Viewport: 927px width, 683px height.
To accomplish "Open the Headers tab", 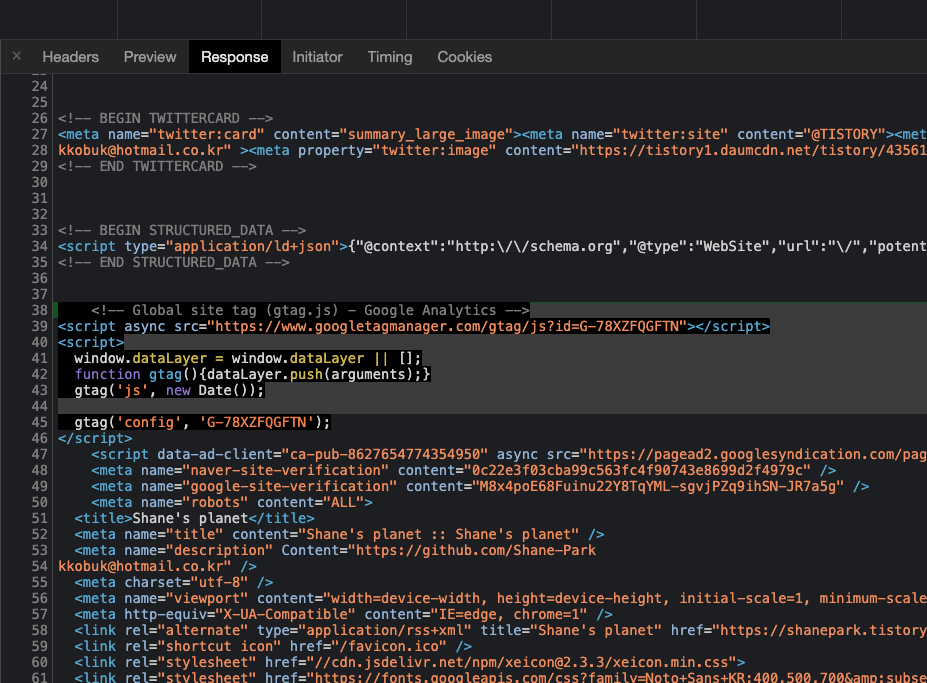I will point(70,57).
